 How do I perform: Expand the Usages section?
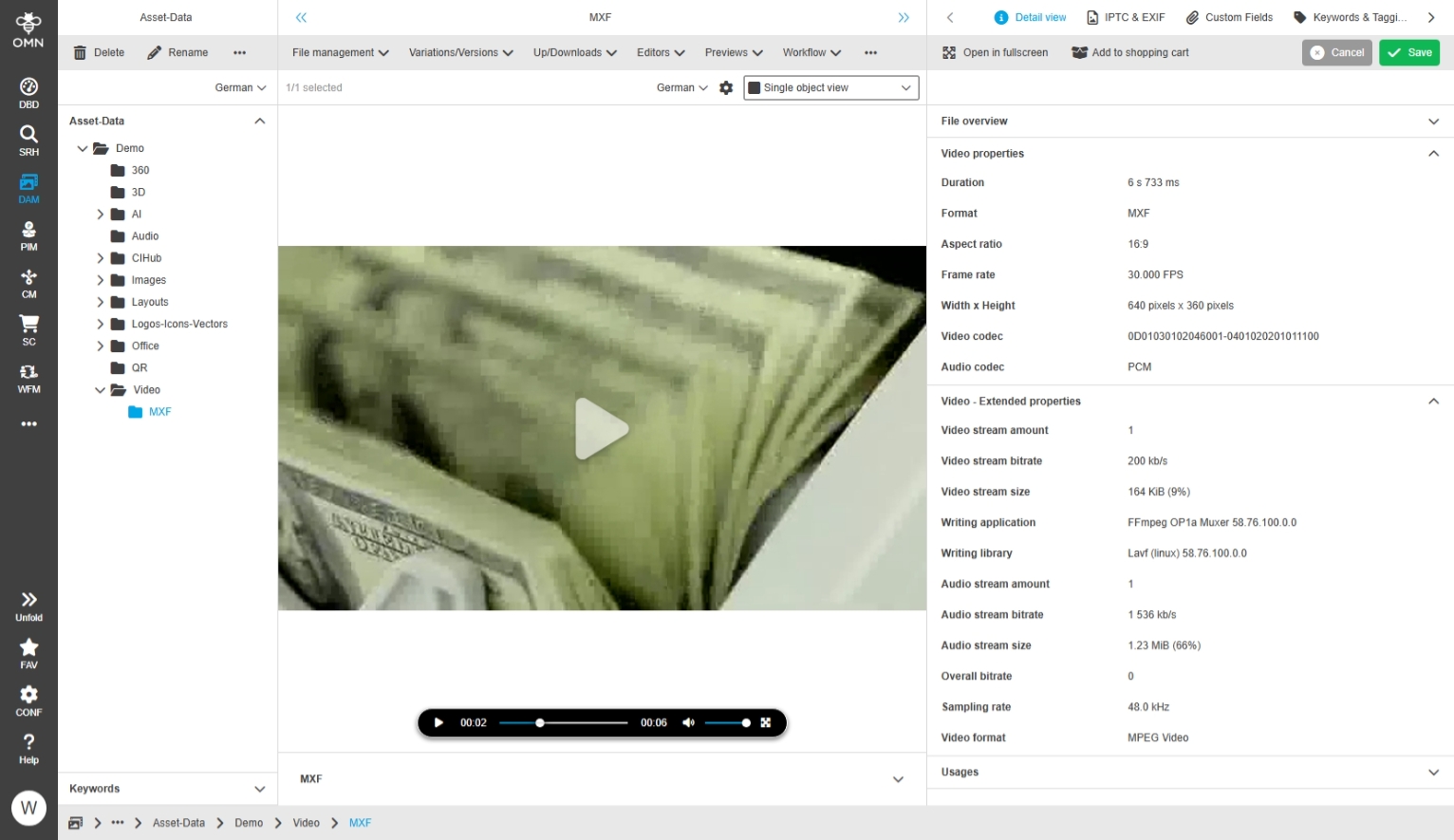(x=1433, y=772)
